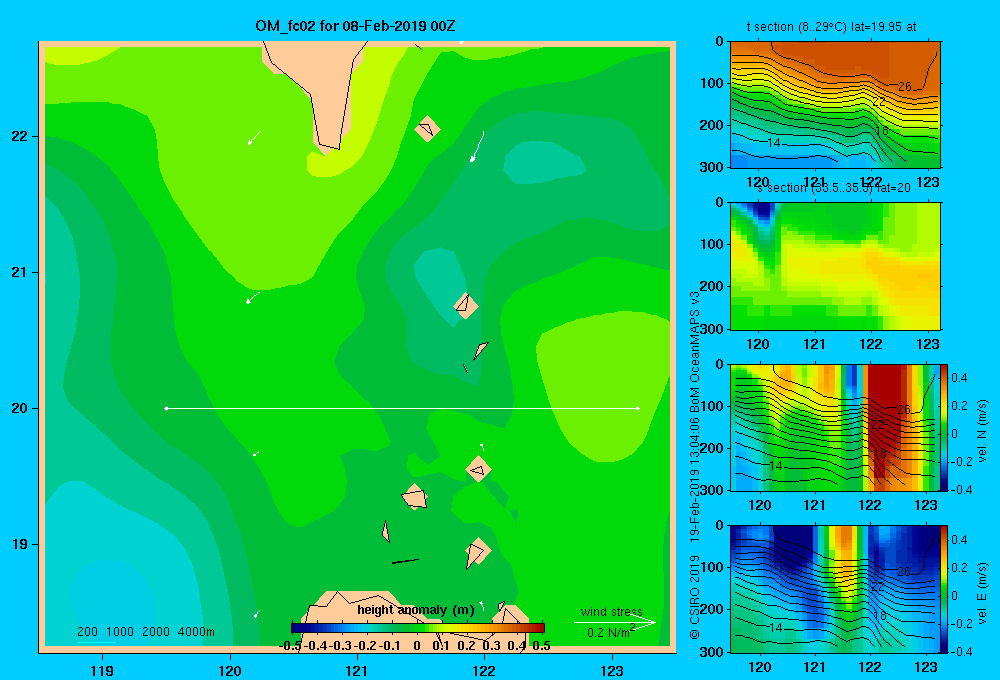Click the map title OM_fc02 for 08-Feb-2019 00Z
Screen dimensions: 1000x680
355,26
